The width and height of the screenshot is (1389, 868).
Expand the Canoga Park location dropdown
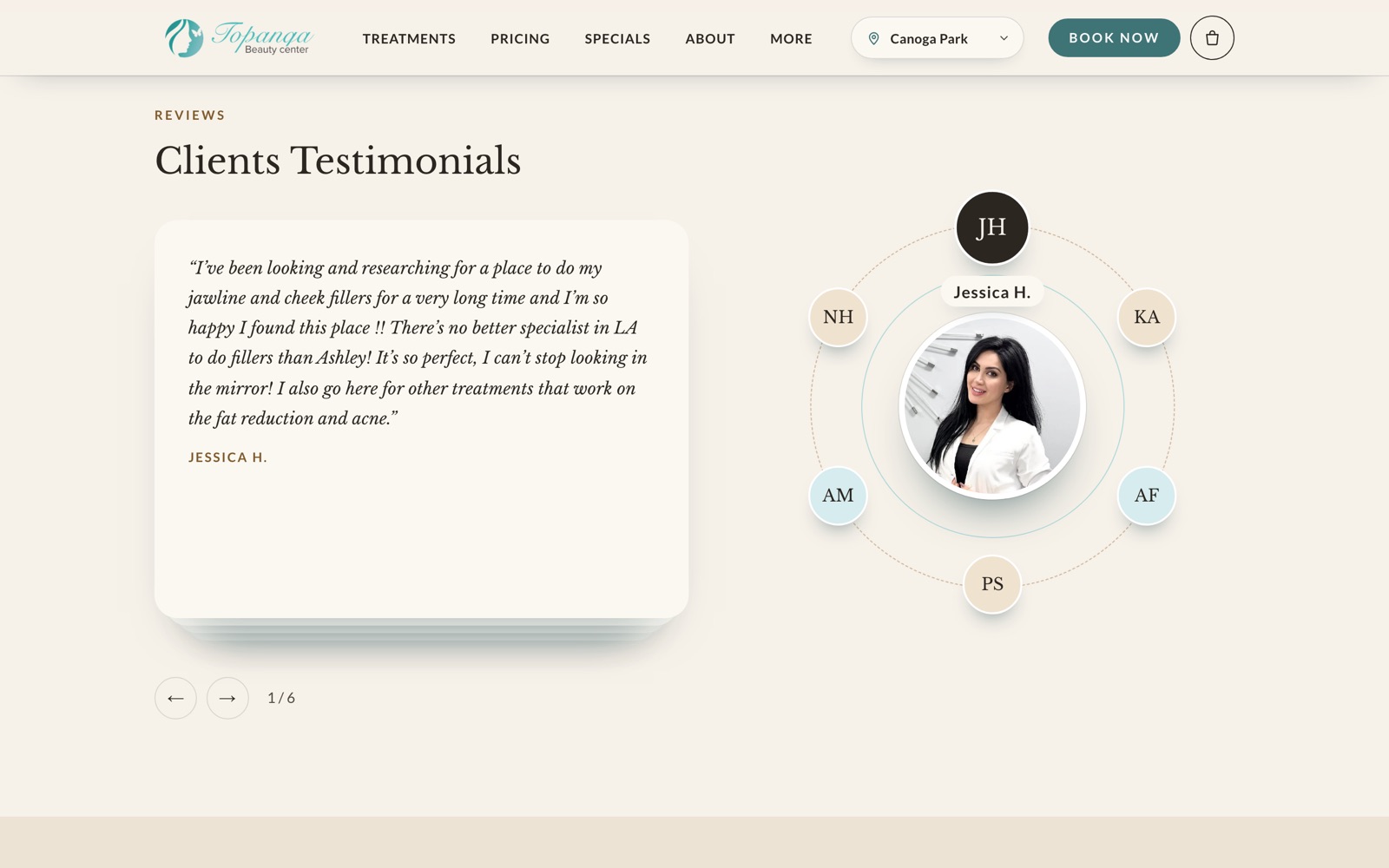[937, 38]
